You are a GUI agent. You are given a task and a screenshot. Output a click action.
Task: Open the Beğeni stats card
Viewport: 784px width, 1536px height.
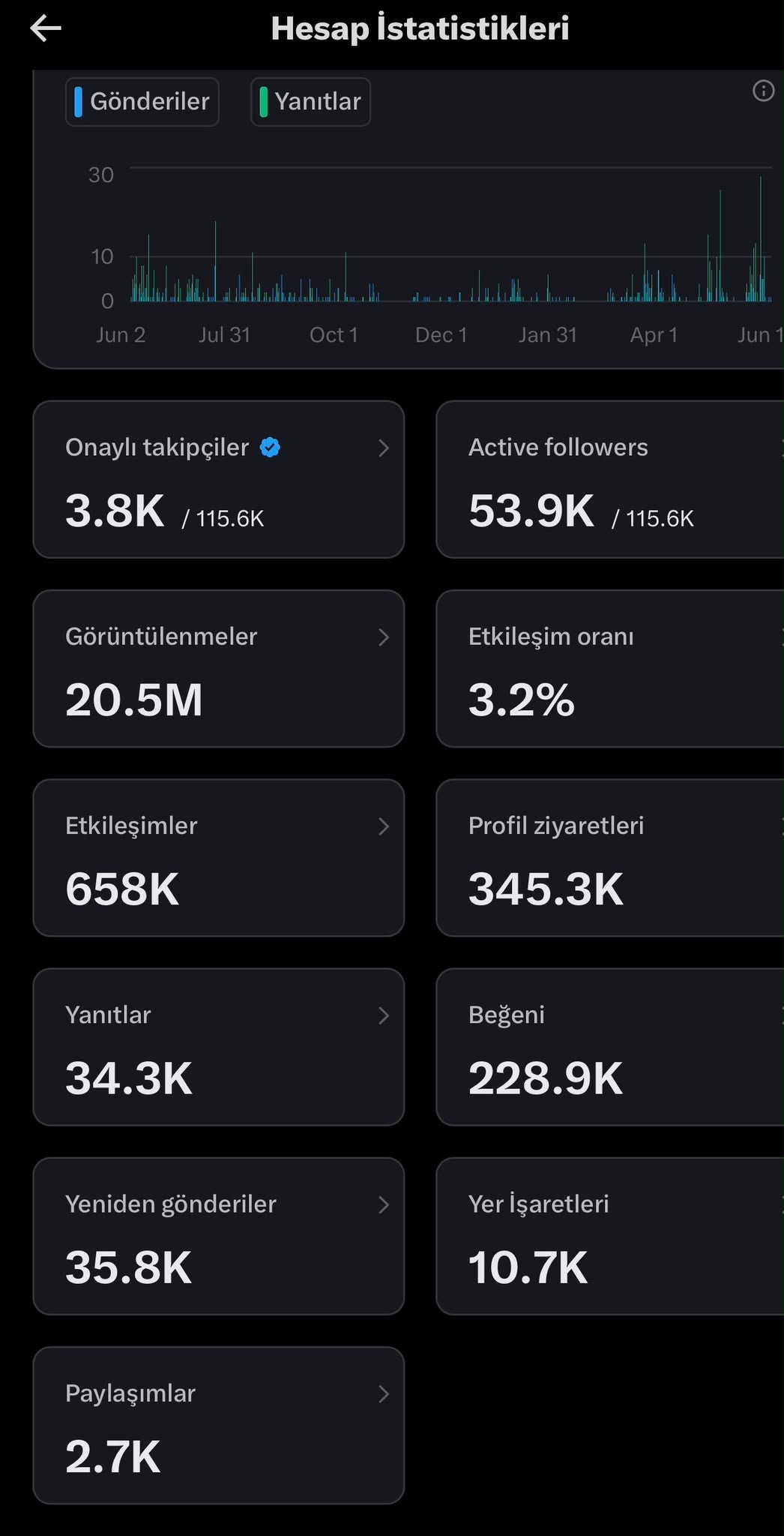610,1046
